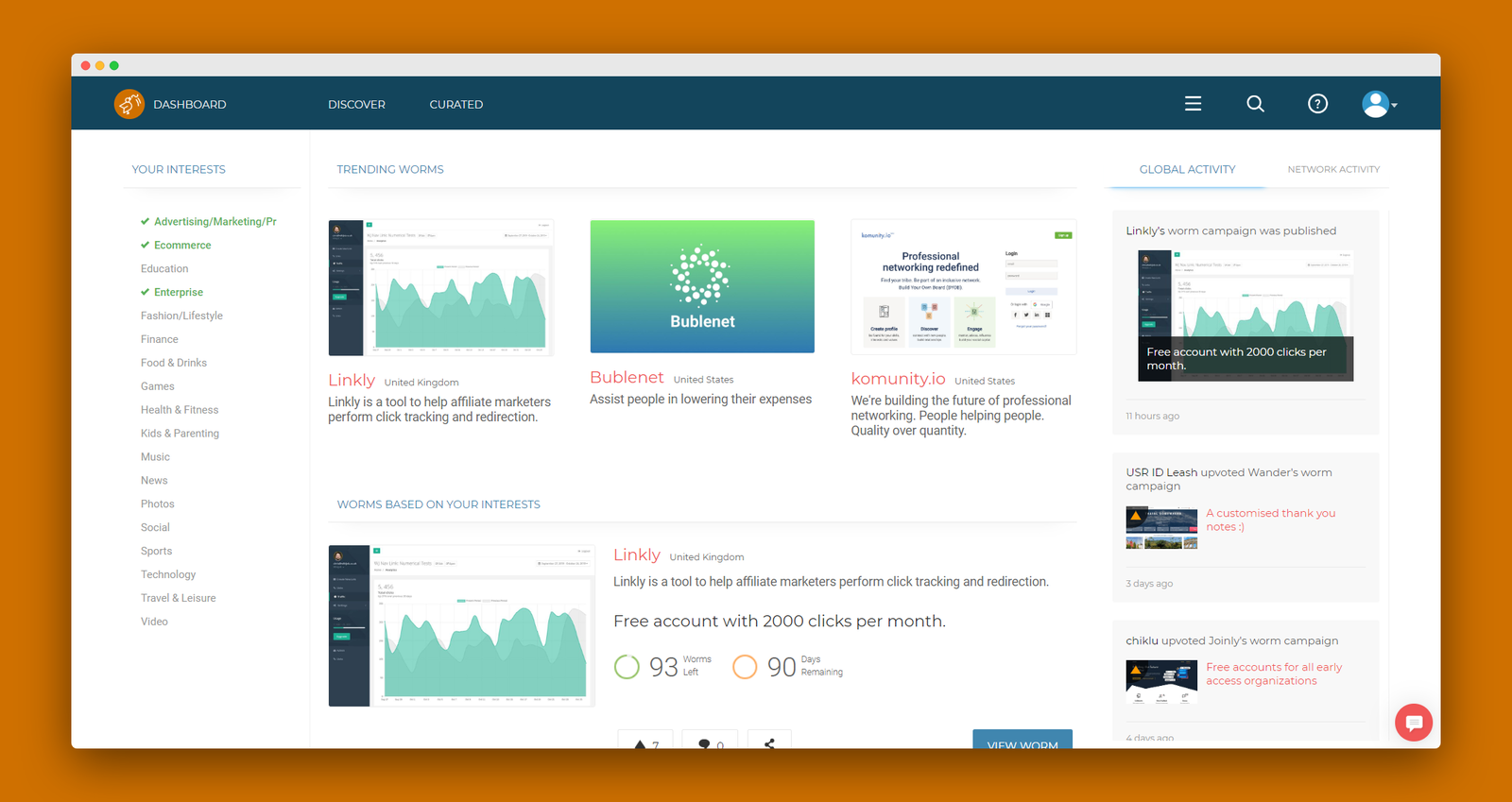Enable the Education interest

click(164, 269)
